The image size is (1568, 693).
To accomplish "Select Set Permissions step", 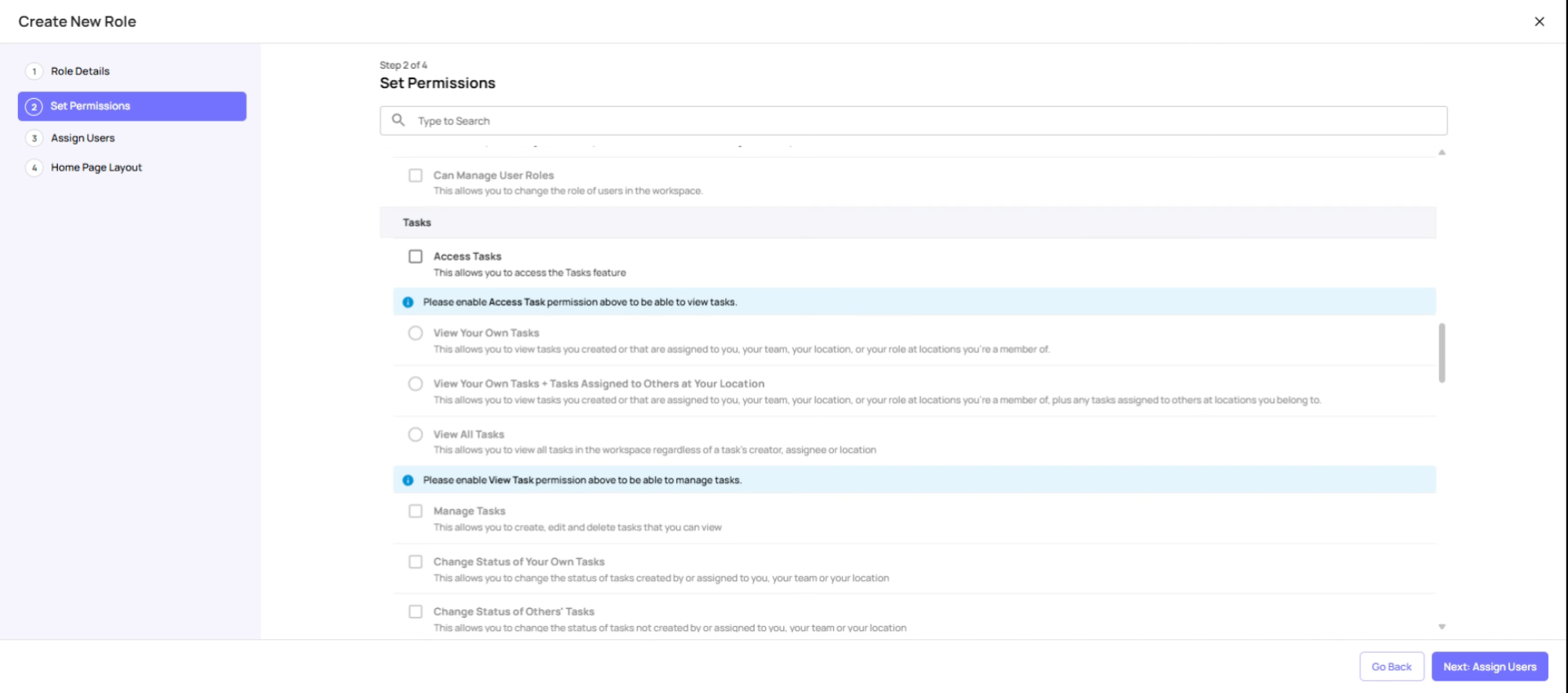I will pos(132,106).
